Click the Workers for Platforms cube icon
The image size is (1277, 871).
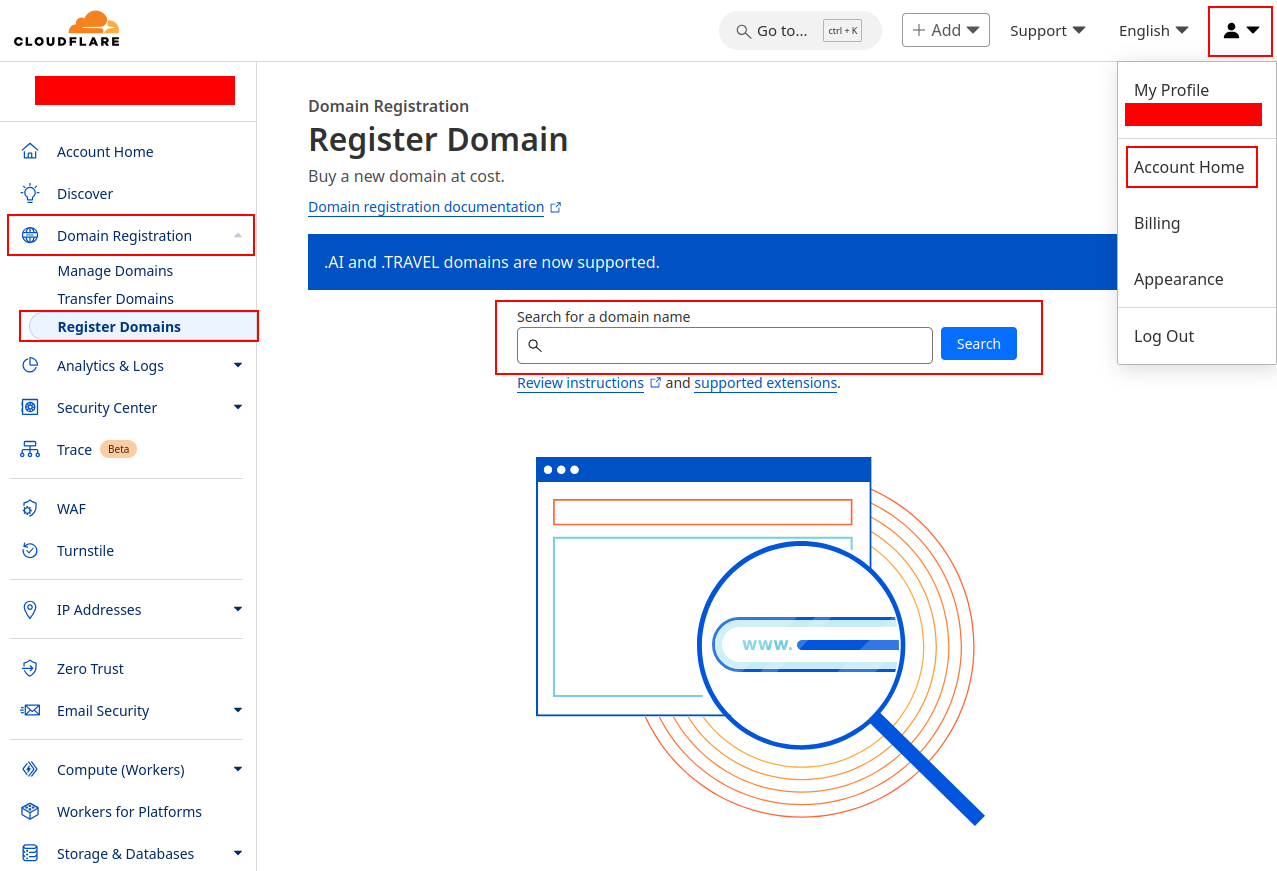coord(30,812)
